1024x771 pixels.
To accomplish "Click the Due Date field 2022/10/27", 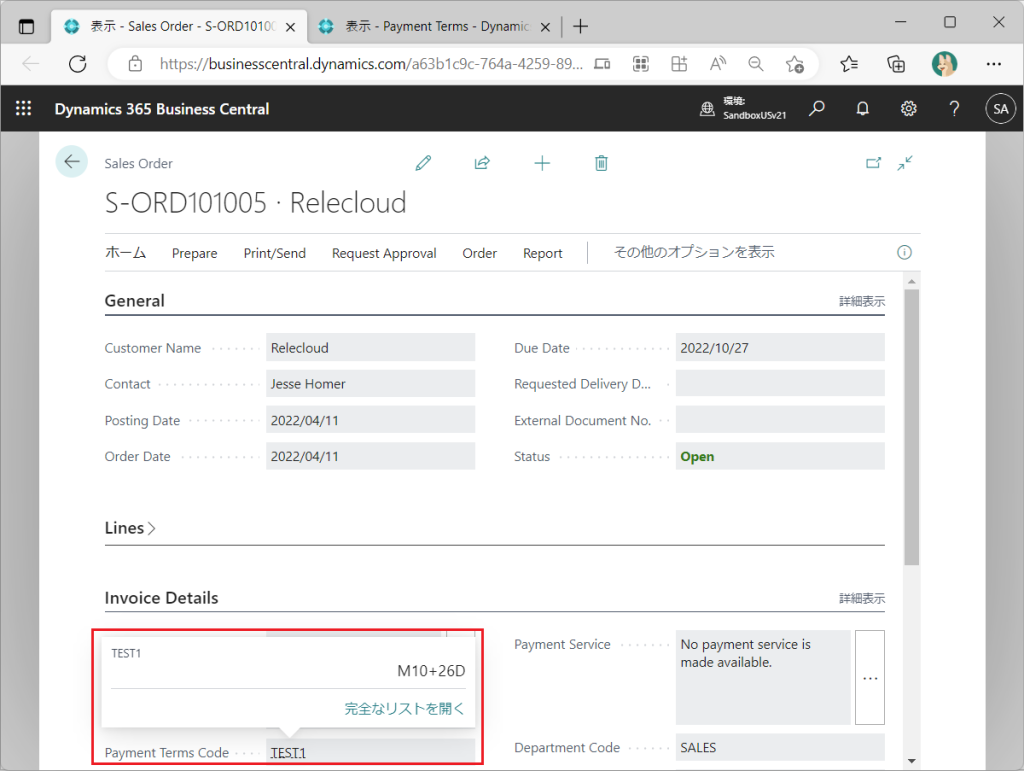I will pyautogui.click(x=780, y=347).
